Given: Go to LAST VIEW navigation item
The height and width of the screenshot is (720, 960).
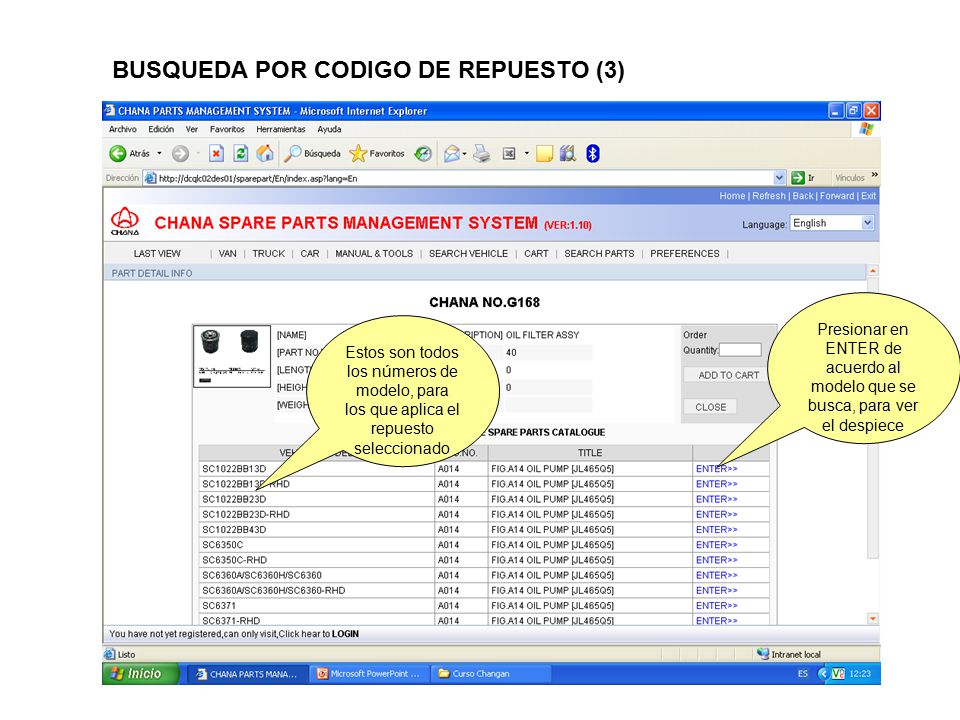Looking at the screenshot, I should 157,253.
